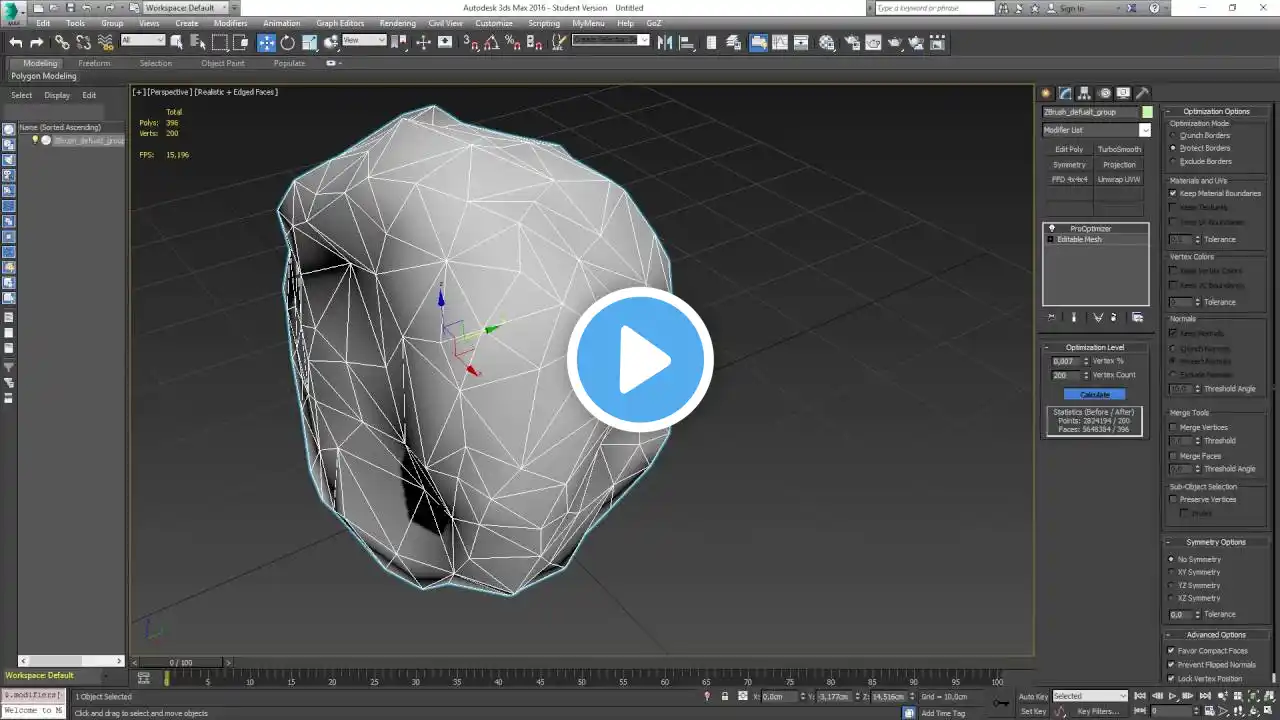Switch to the Hierarchy command panel
The image size is (1280, 720).
click(1085, 93)
